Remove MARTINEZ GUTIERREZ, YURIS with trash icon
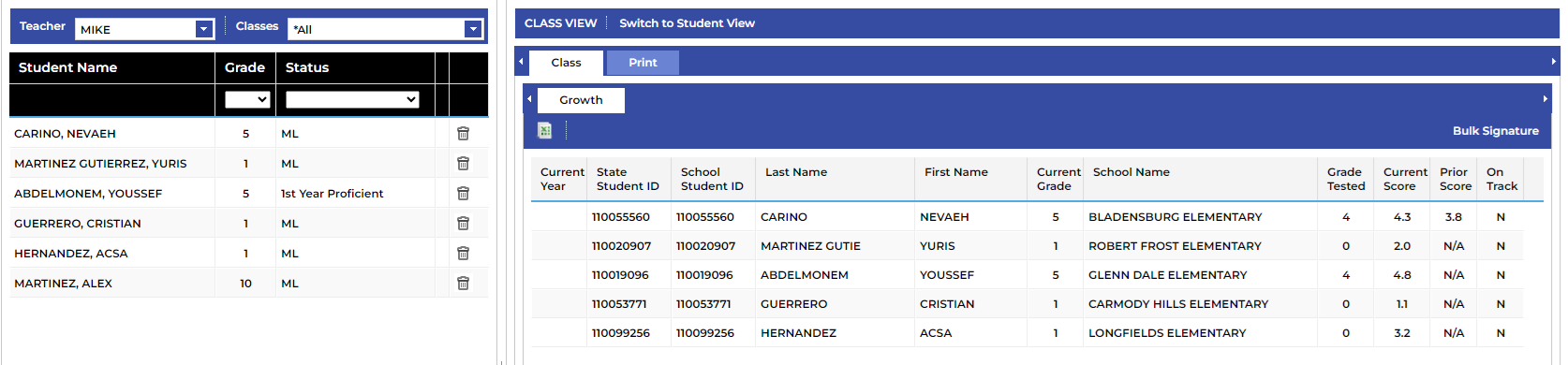1568x365 pixels. point(463,164)
